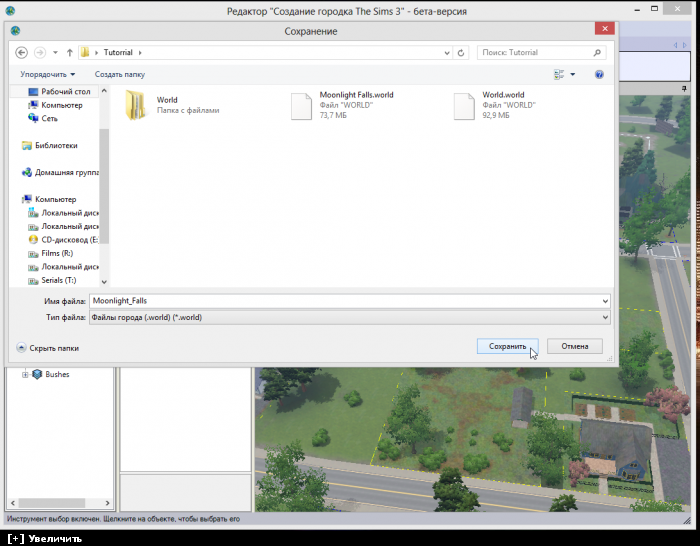This screenshot has height=546, width=700.
Task: Click the Back navigation arrow
Action: pyautogui.click(x=21, y=52)
